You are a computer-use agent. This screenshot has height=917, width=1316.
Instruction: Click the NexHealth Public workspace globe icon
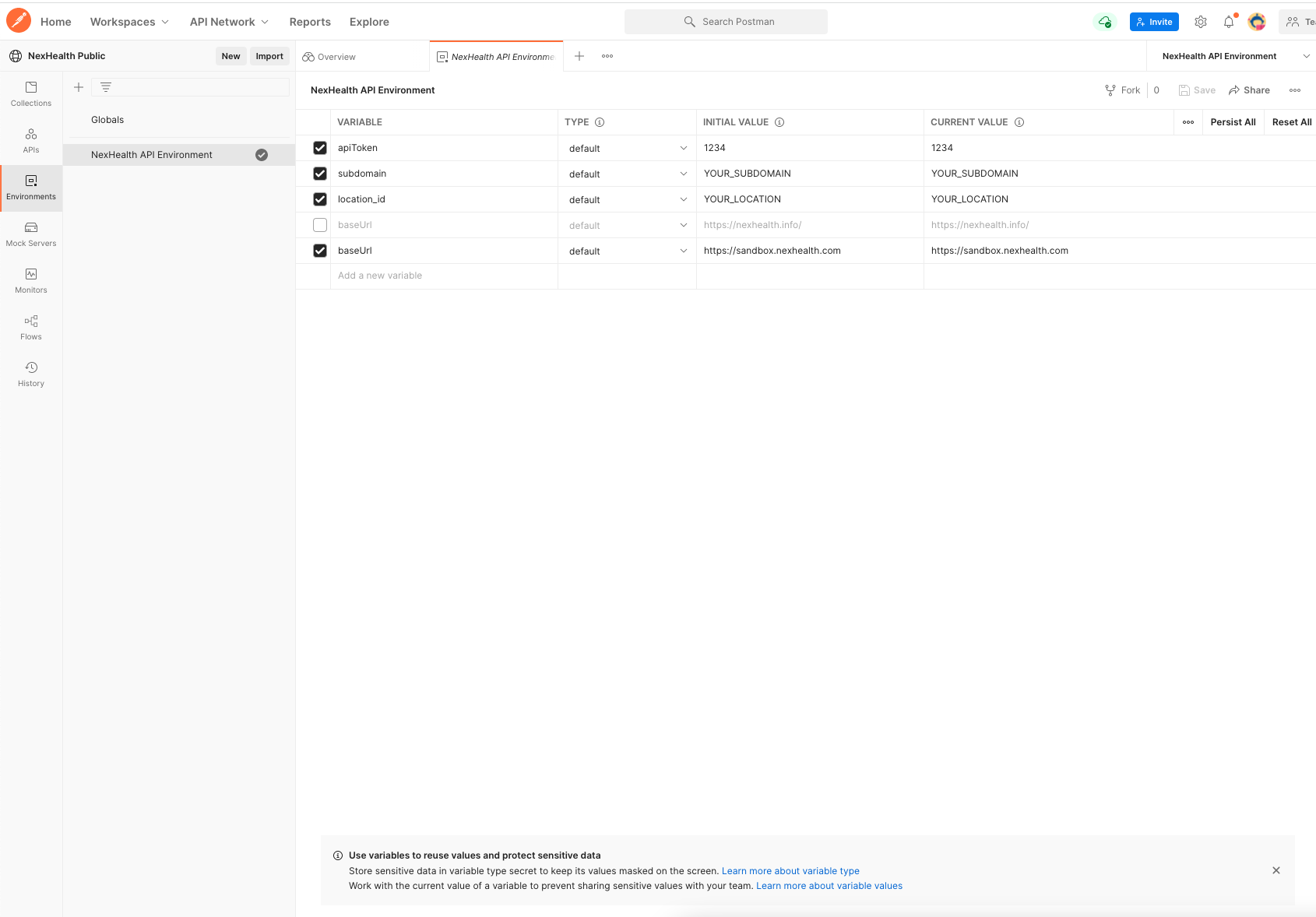tap(16, 56)
